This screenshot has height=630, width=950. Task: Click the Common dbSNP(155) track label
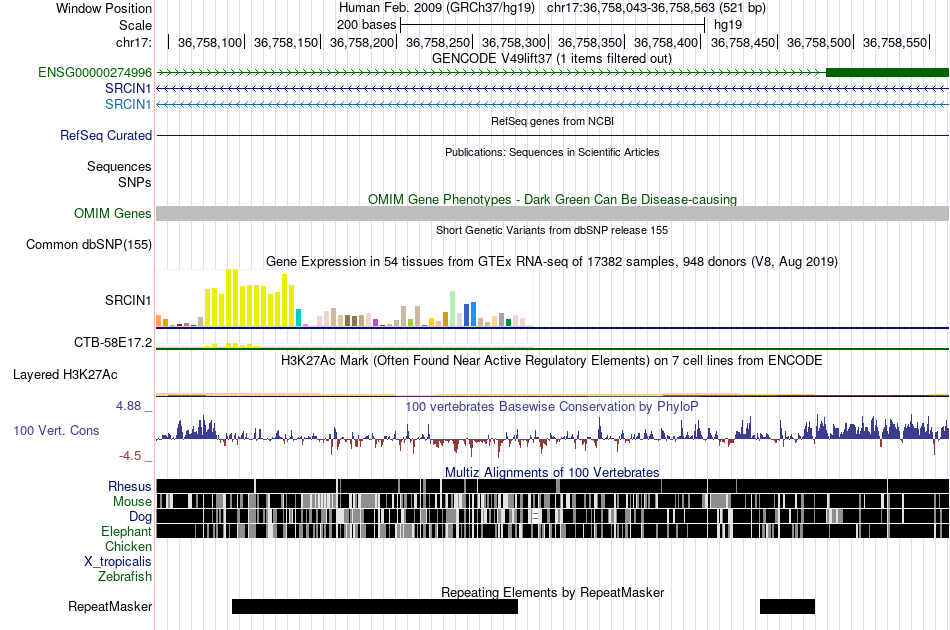[88, 245]
